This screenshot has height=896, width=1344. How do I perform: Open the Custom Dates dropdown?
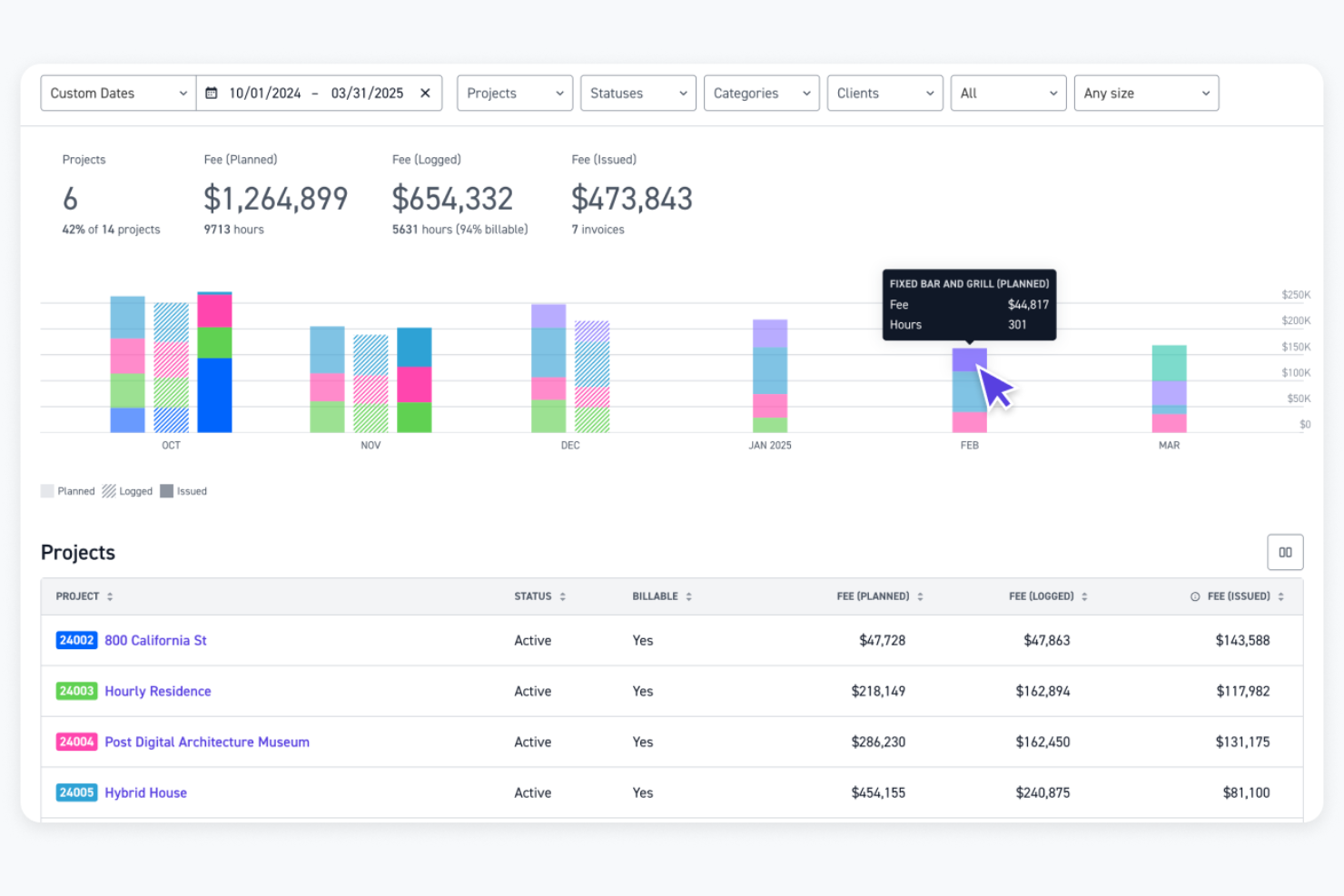point(117,93)
